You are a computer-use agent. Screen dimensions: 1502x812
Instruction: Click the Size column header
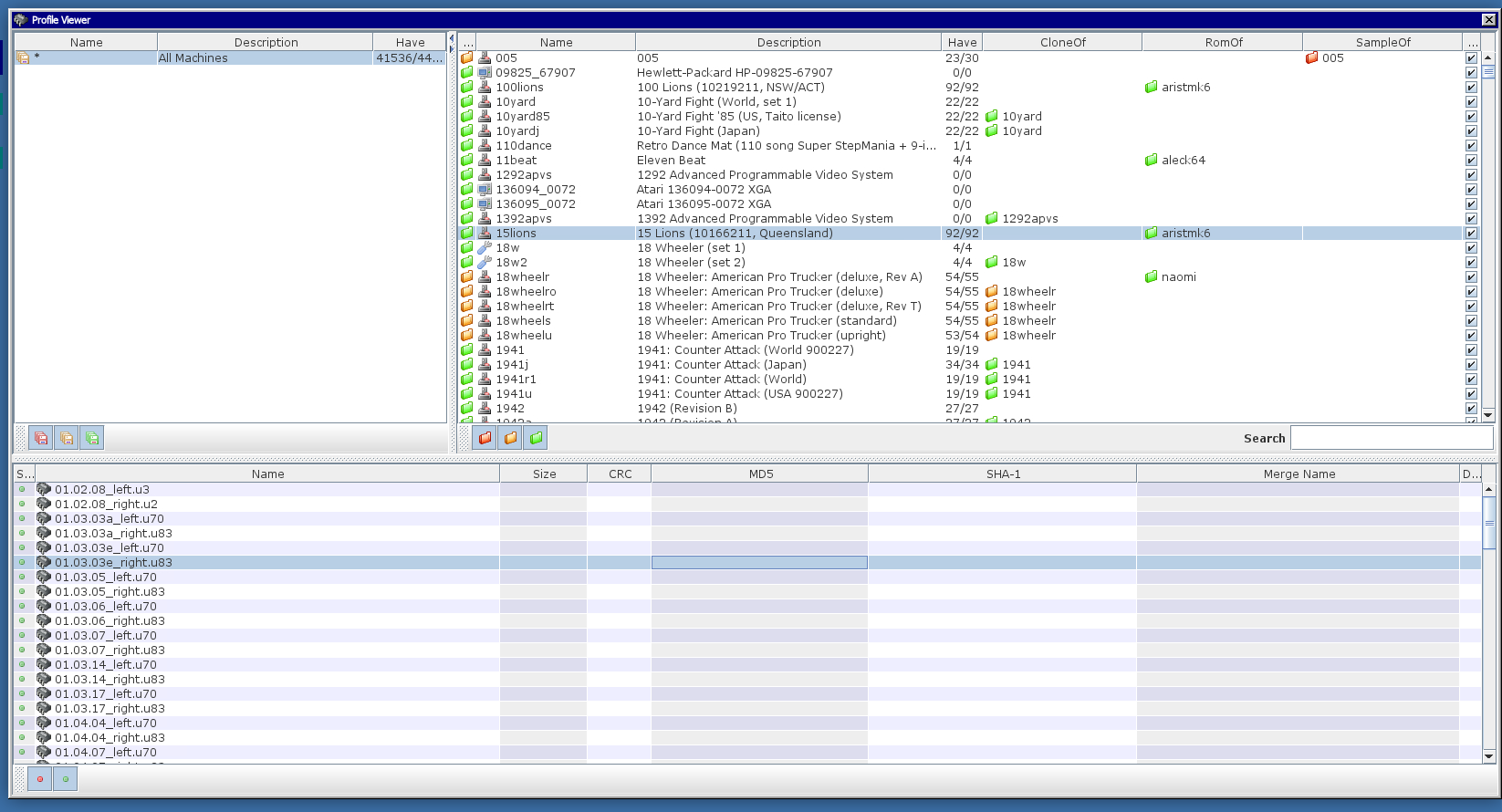pyautogui.click(x=544, y=474)
